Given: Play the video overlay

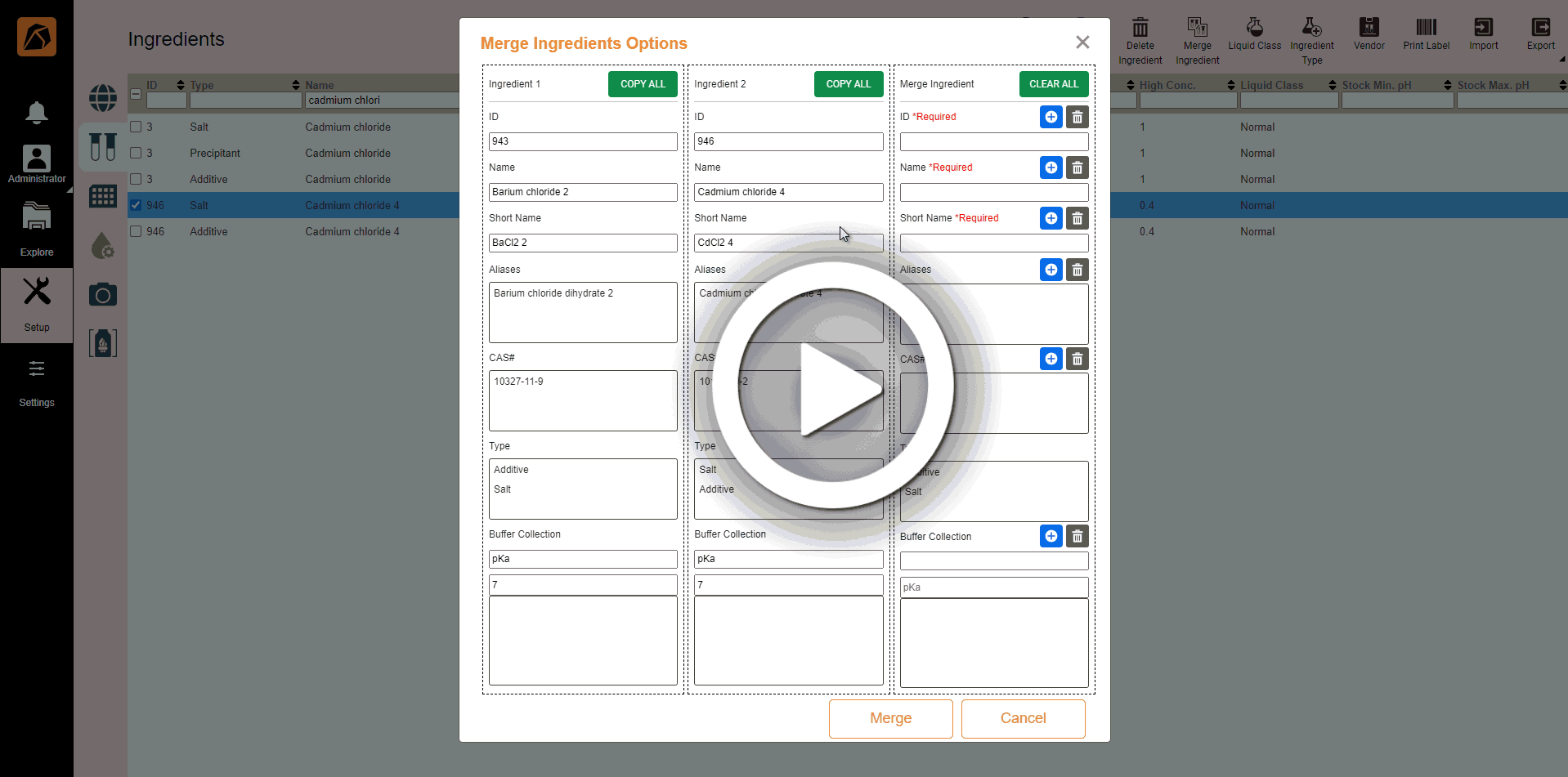Looking at the screenshot, I should (x=832, y=386).
